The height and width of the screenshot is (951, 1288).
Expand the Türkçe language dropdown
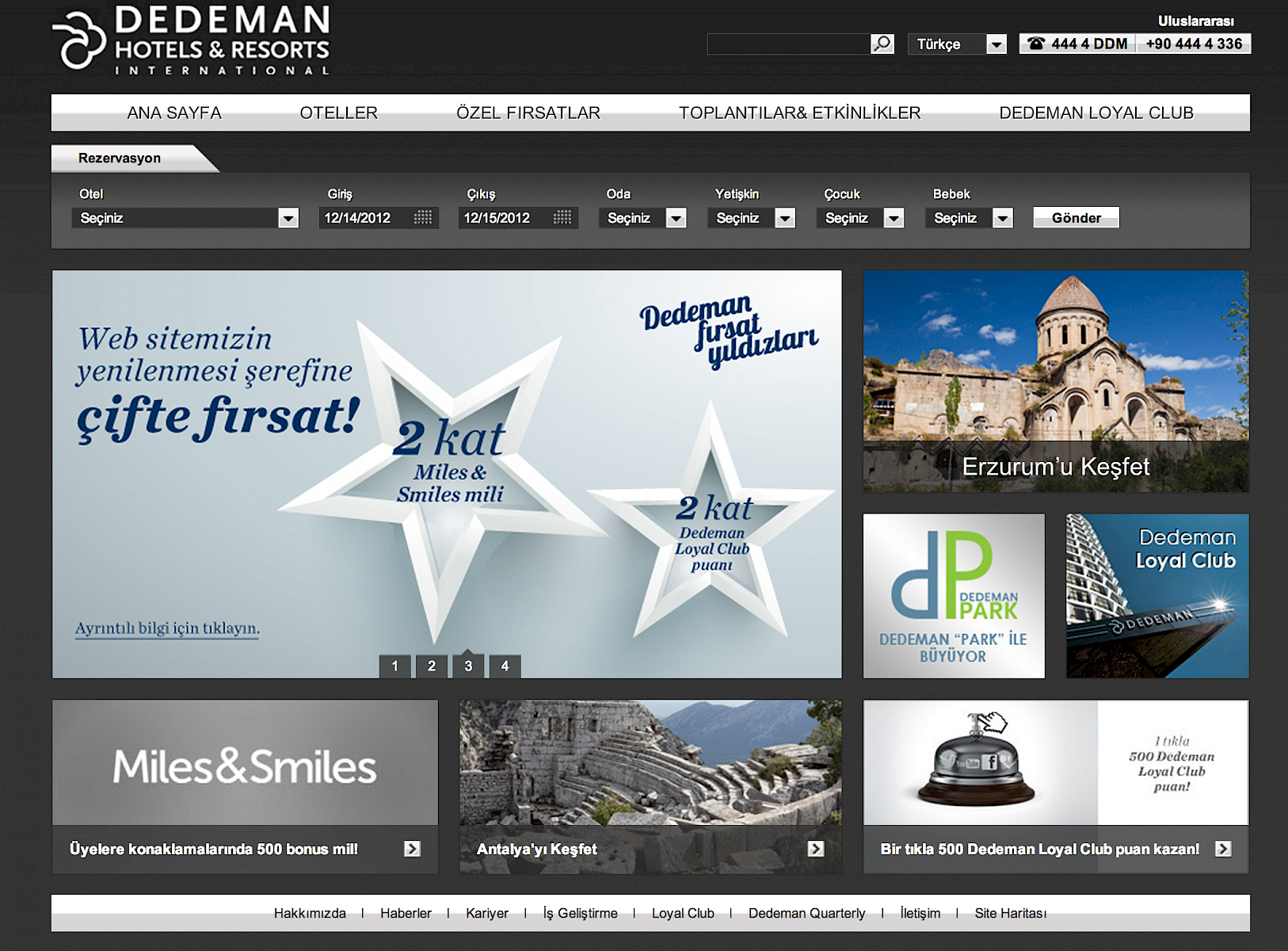[x=996, y=44]
